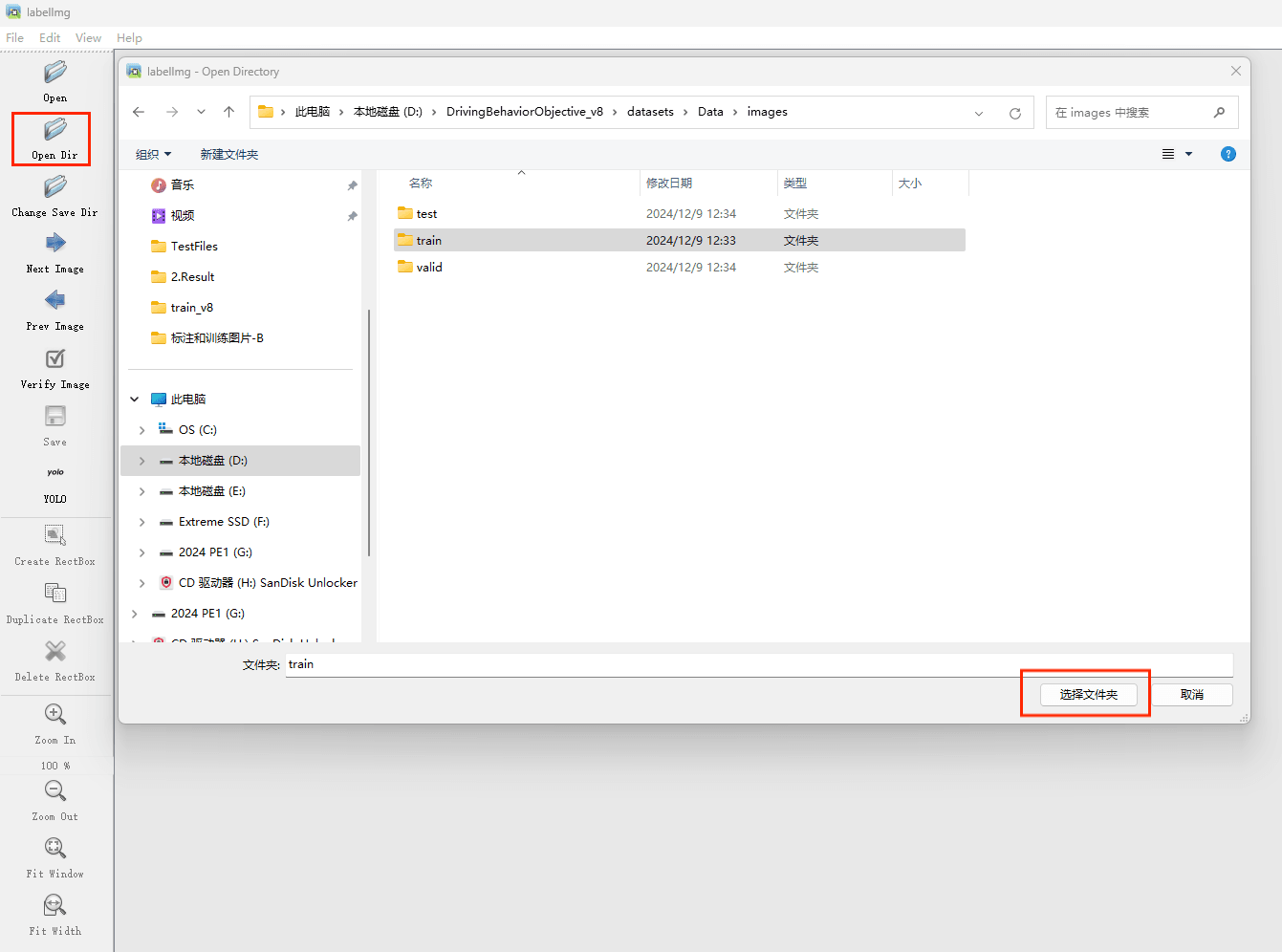Go to Next Image

(54, 244)
